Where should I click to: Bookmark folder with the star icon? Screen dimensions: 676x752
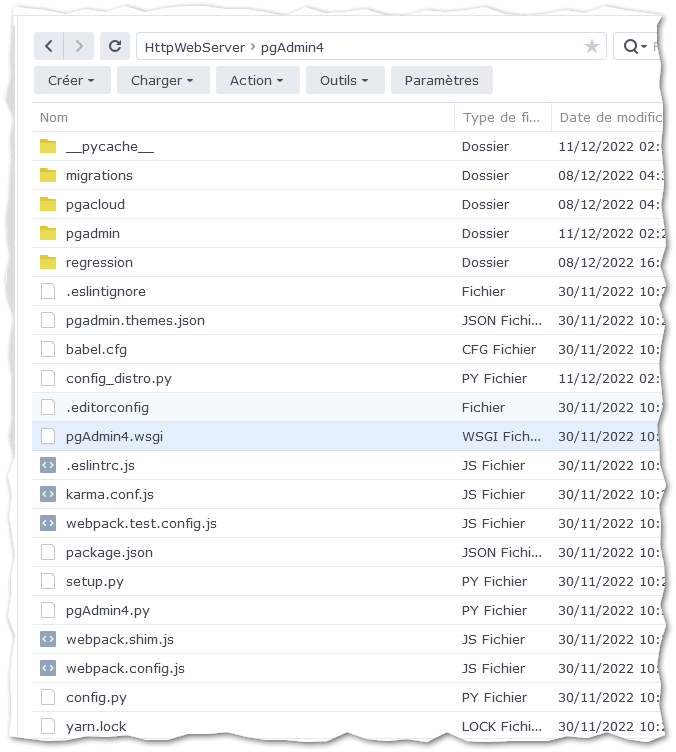click(x=592, y=47)
